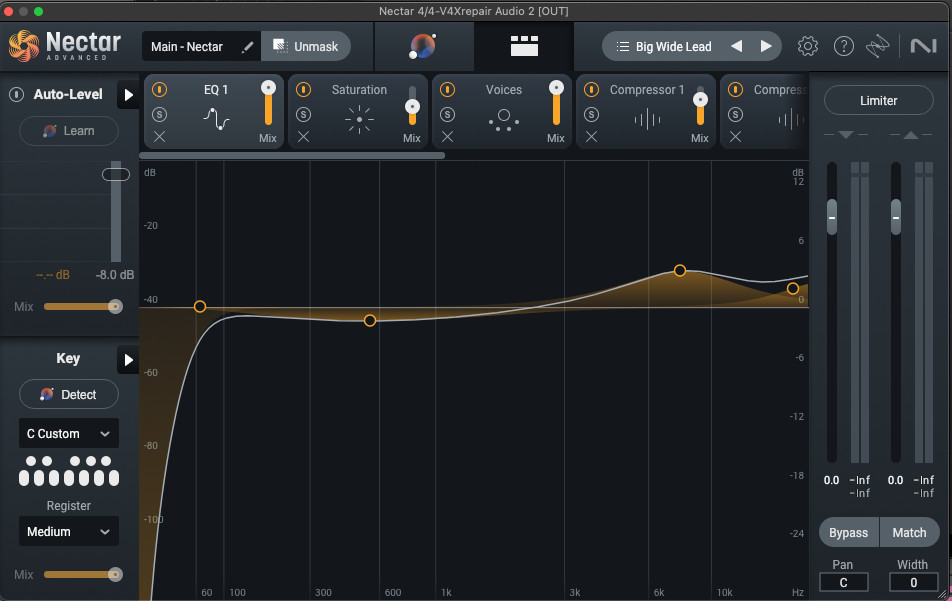
Task: Click the EQ 1 Mix slider knob
Action: tap(268, 88)
